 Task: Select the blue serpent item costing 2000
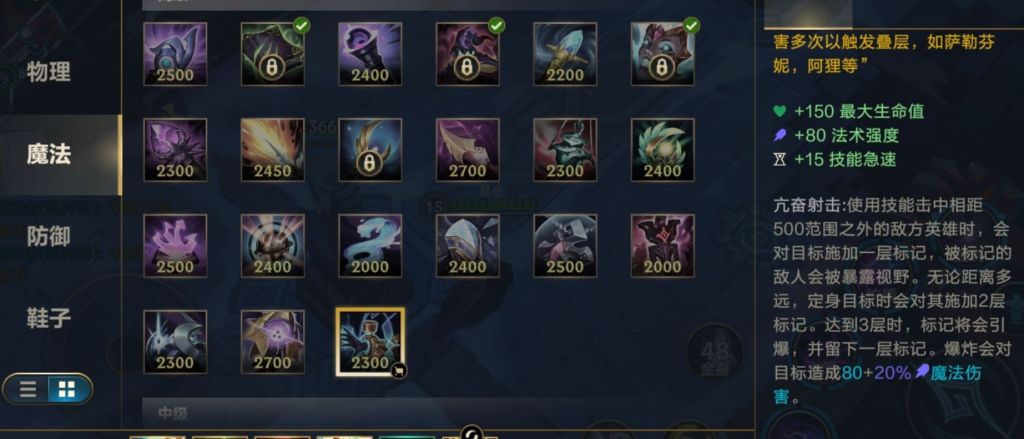click(x=370, y=246)
